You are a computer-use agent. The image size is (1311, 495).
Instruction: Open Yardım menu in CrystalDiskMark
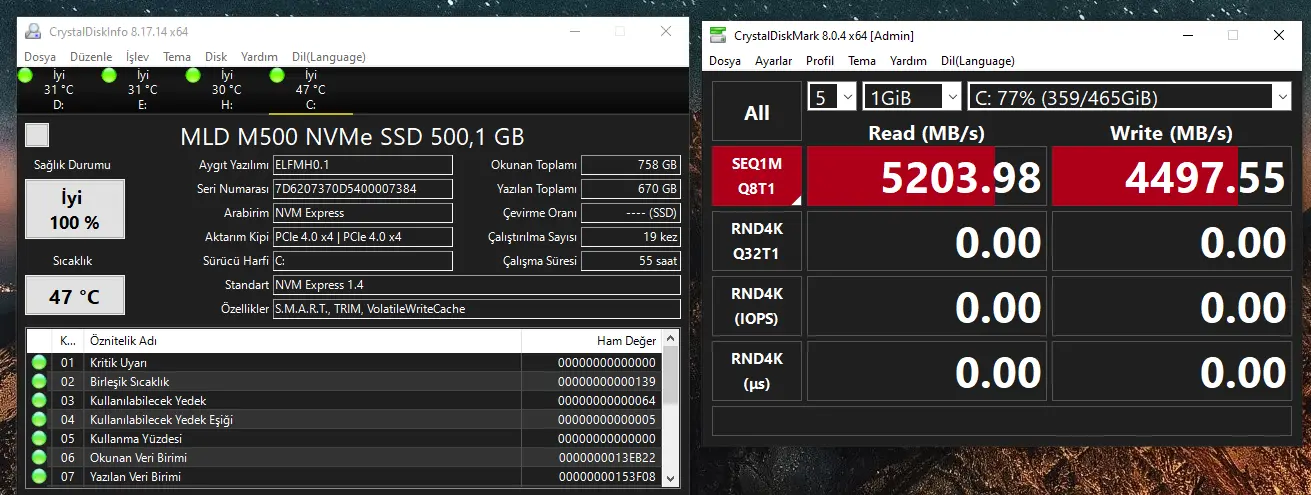tap(909, 61)
